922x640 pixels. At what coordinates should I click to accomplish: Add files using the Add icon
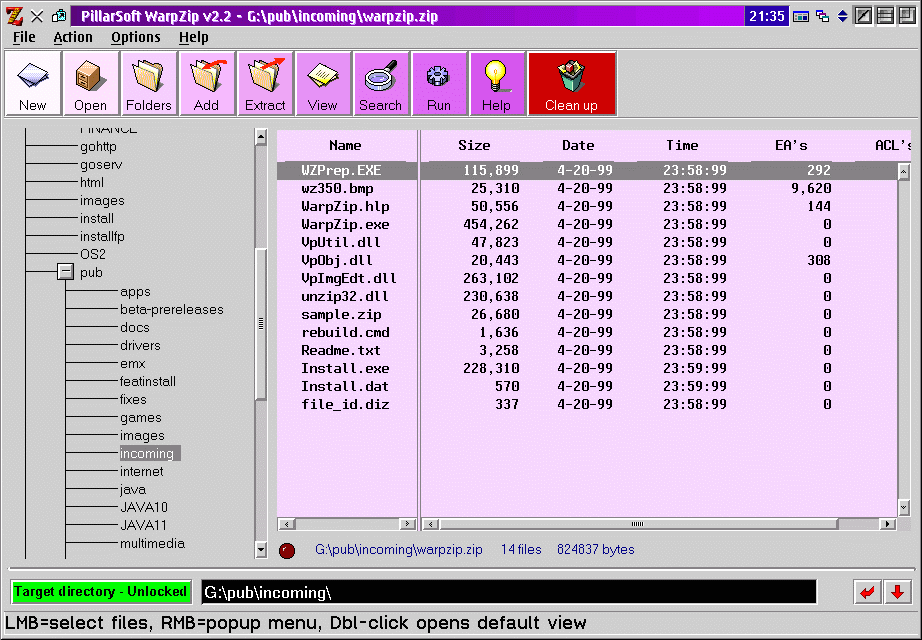coord(206,83)
